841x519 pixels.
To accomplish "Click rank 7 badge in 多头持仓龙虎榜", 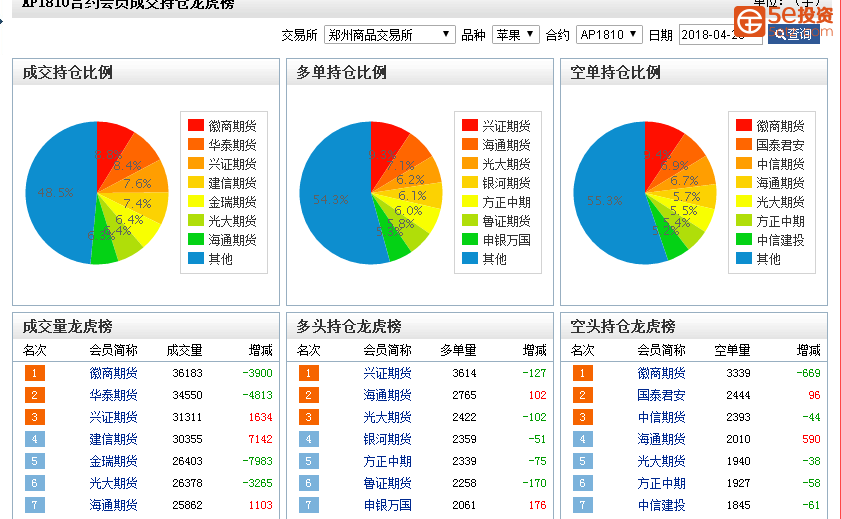I will click(308, 505).
